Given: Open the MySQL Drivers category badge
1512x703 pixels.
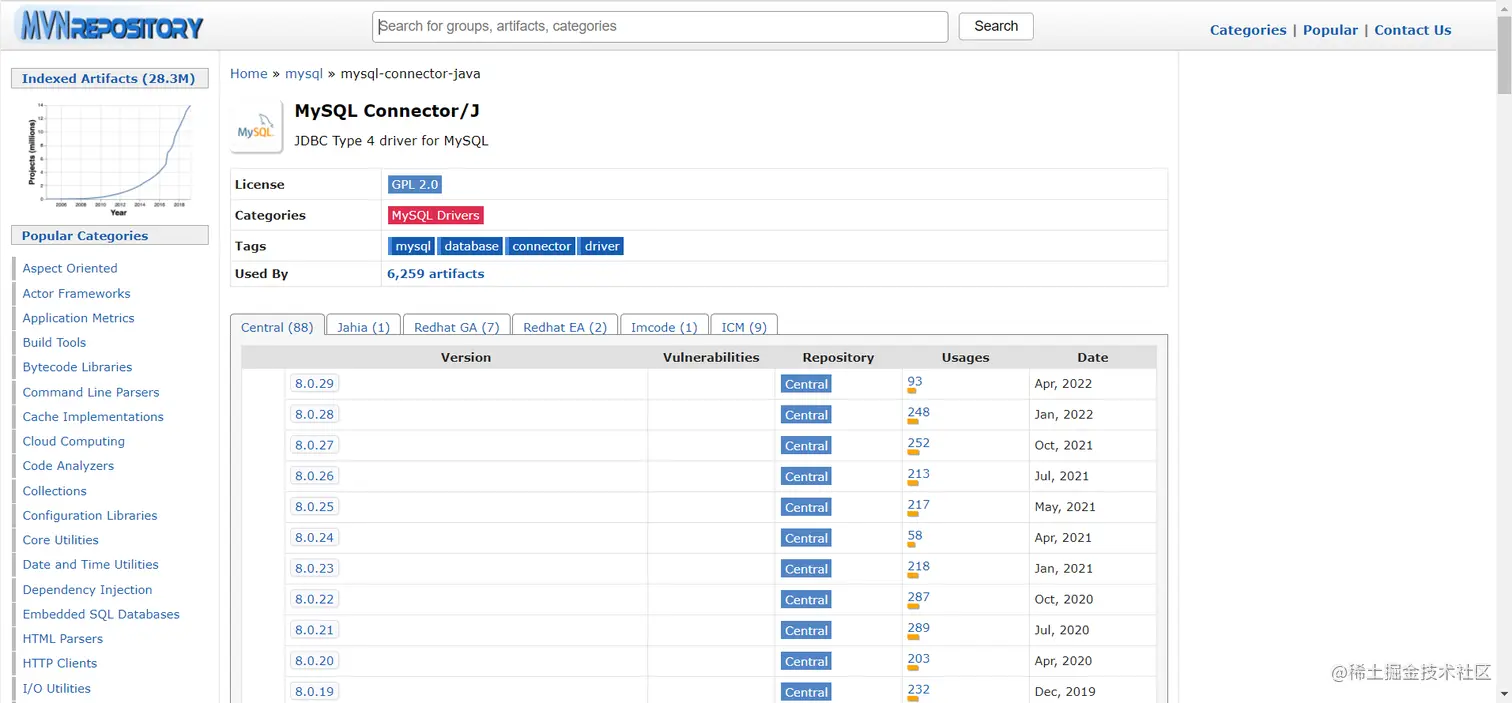Looking at the screenshot, I should [x=436, y=215].
